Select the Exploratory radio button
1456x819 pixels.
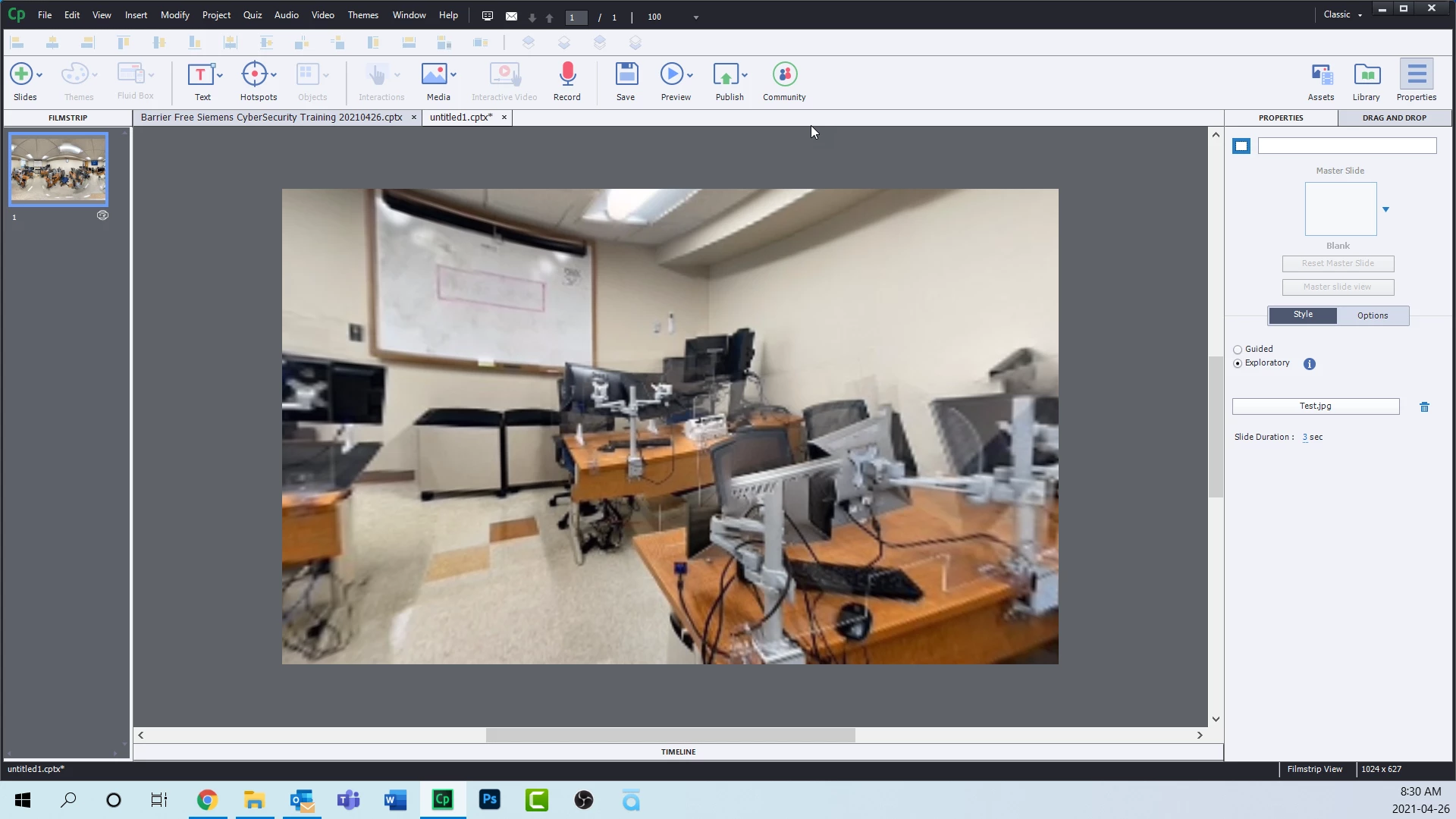(x=1238, y=364)
